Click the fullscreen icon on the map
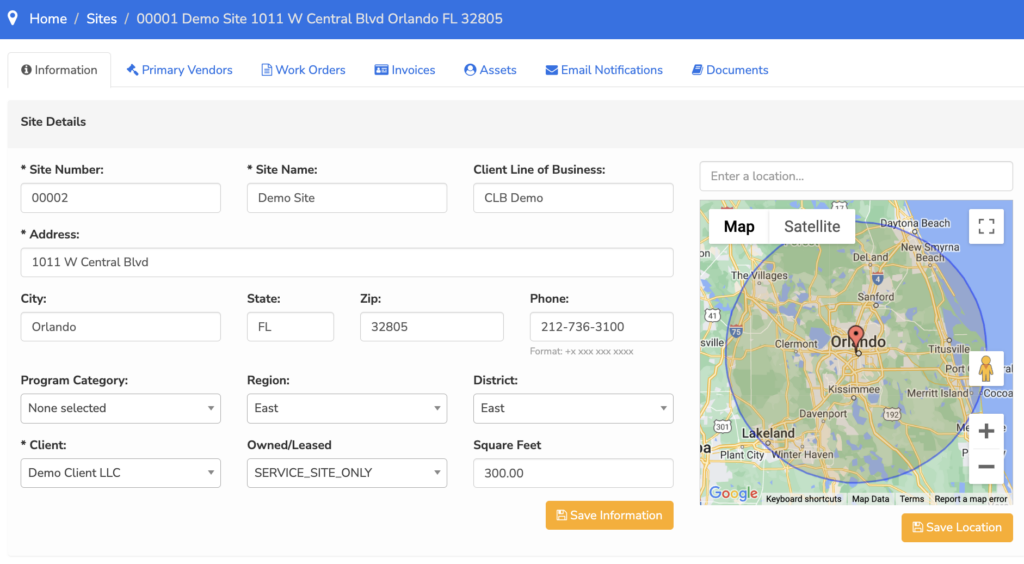Screen dimensions: 1024x564 point(986,227)
